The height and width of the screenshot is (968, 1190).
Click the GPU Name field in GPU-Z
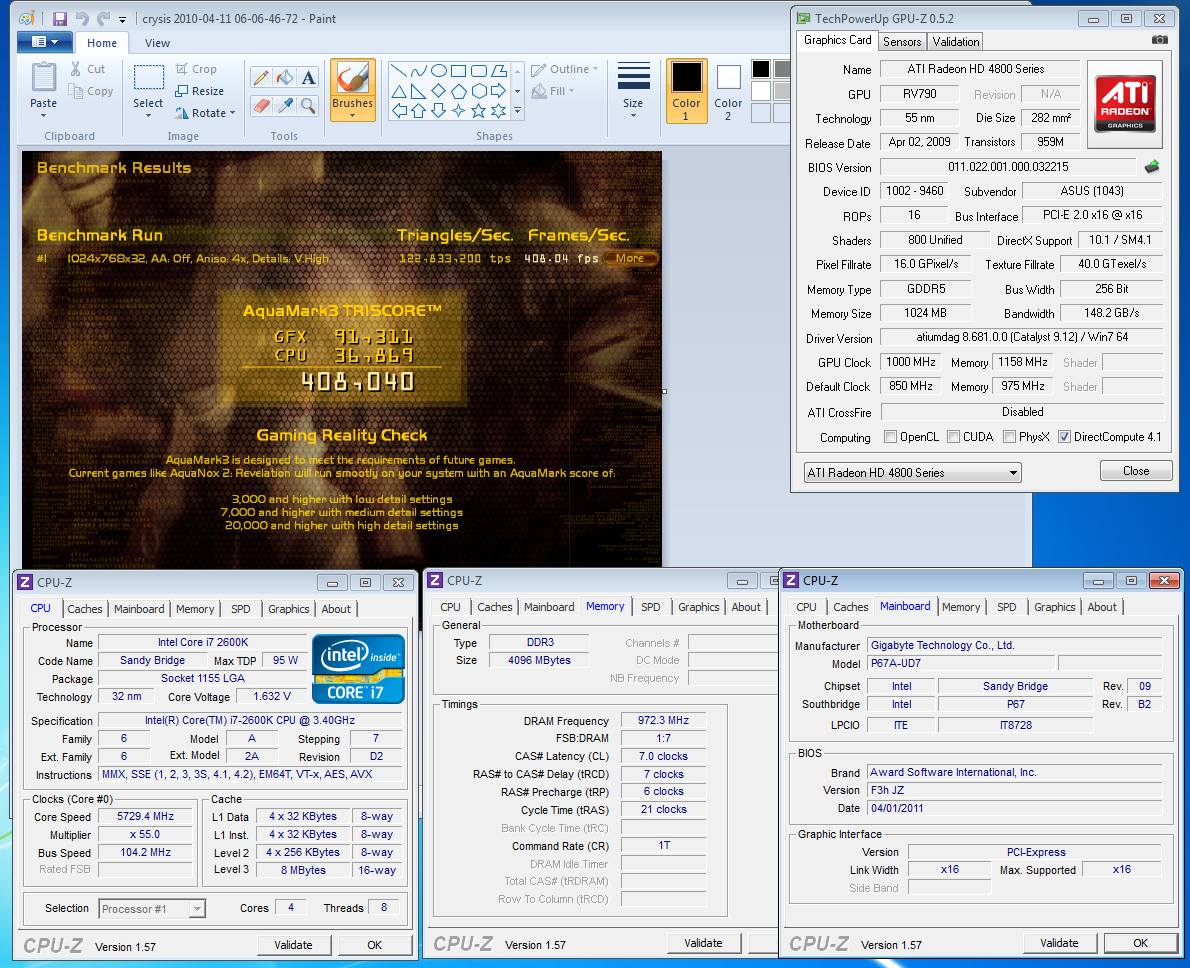tap(979, 69)
